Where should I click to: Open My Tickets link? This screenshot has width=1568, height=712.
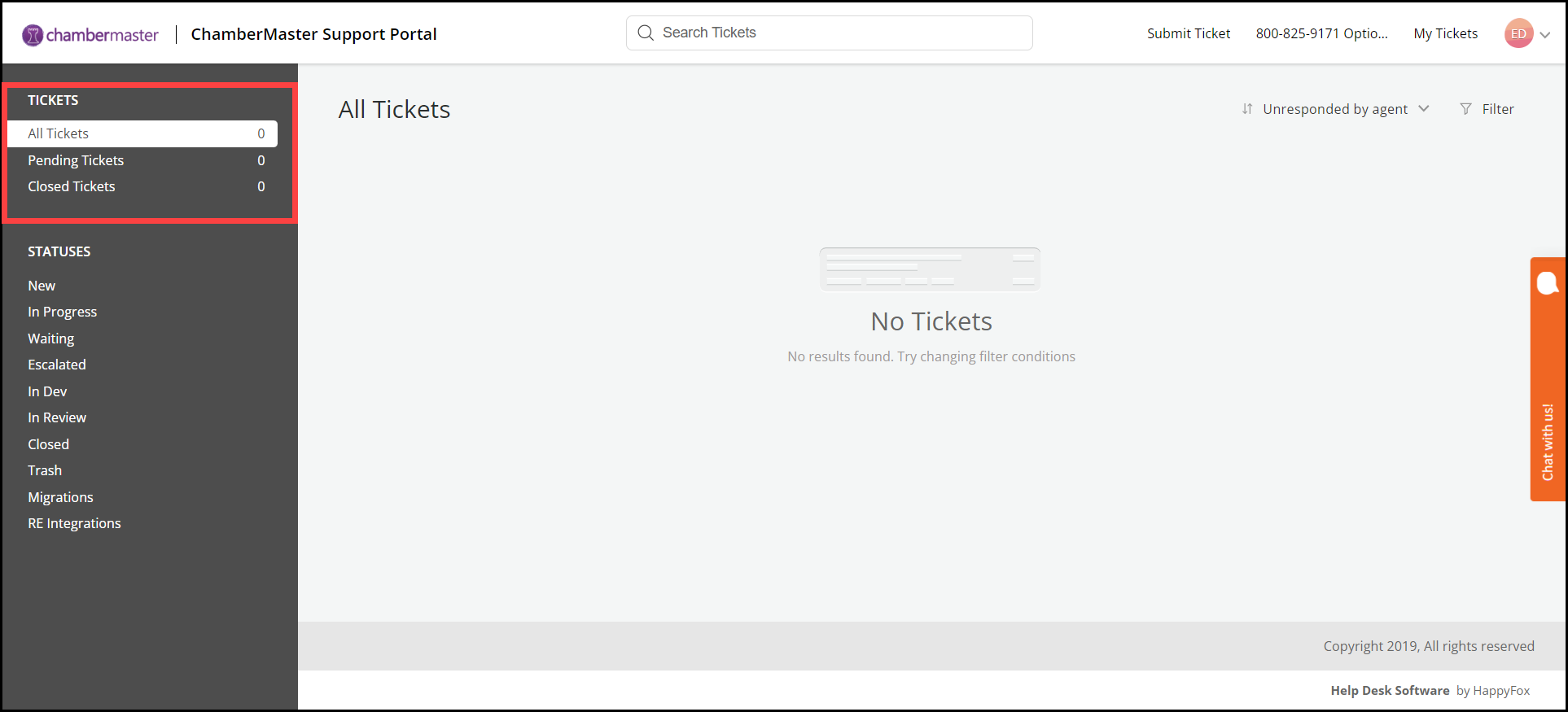1445,33
